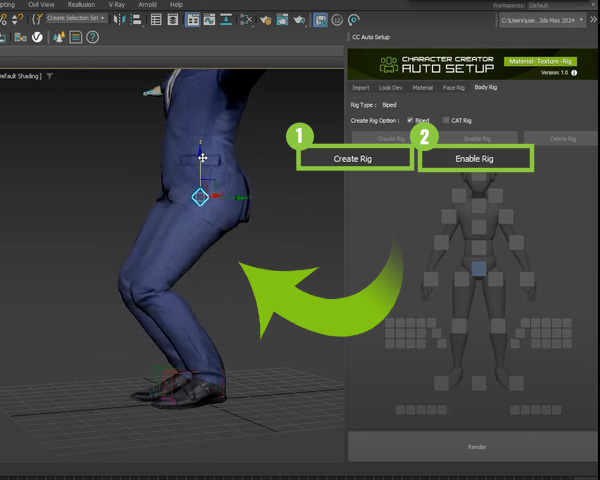Screen dimensions: 600x480
Task: Open the Align tool flyout
Action: pyautogui.click(x=136, y=20)
